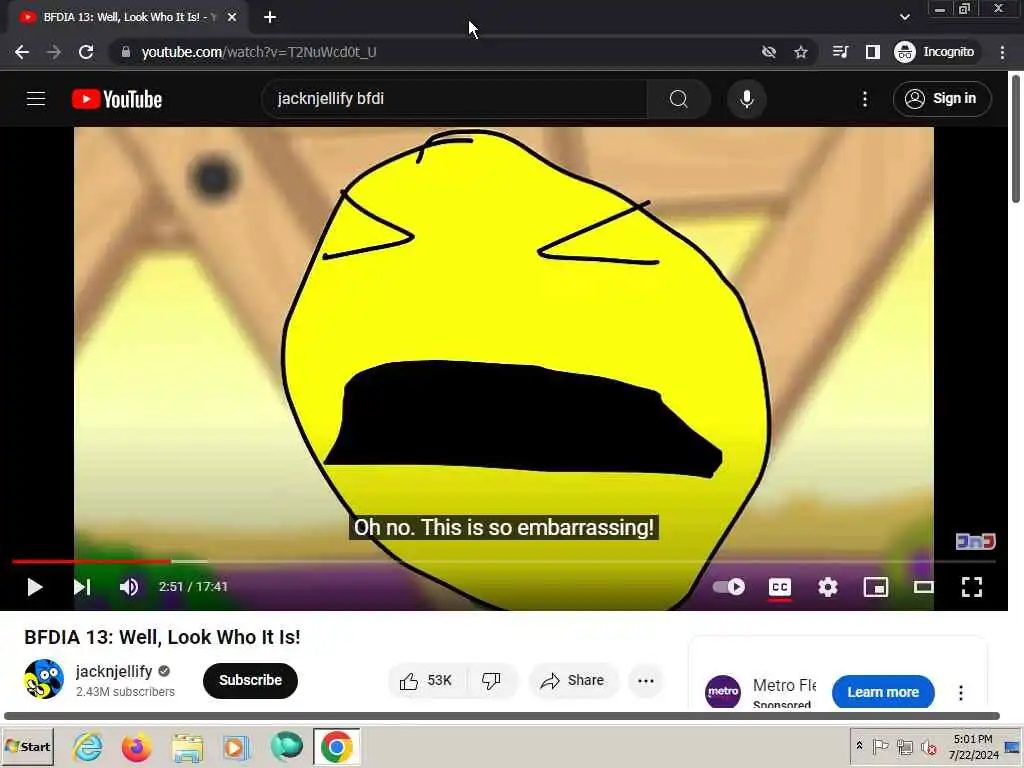
Task: Open the jacknjellify channel name link
Action: tap(114, 671)
